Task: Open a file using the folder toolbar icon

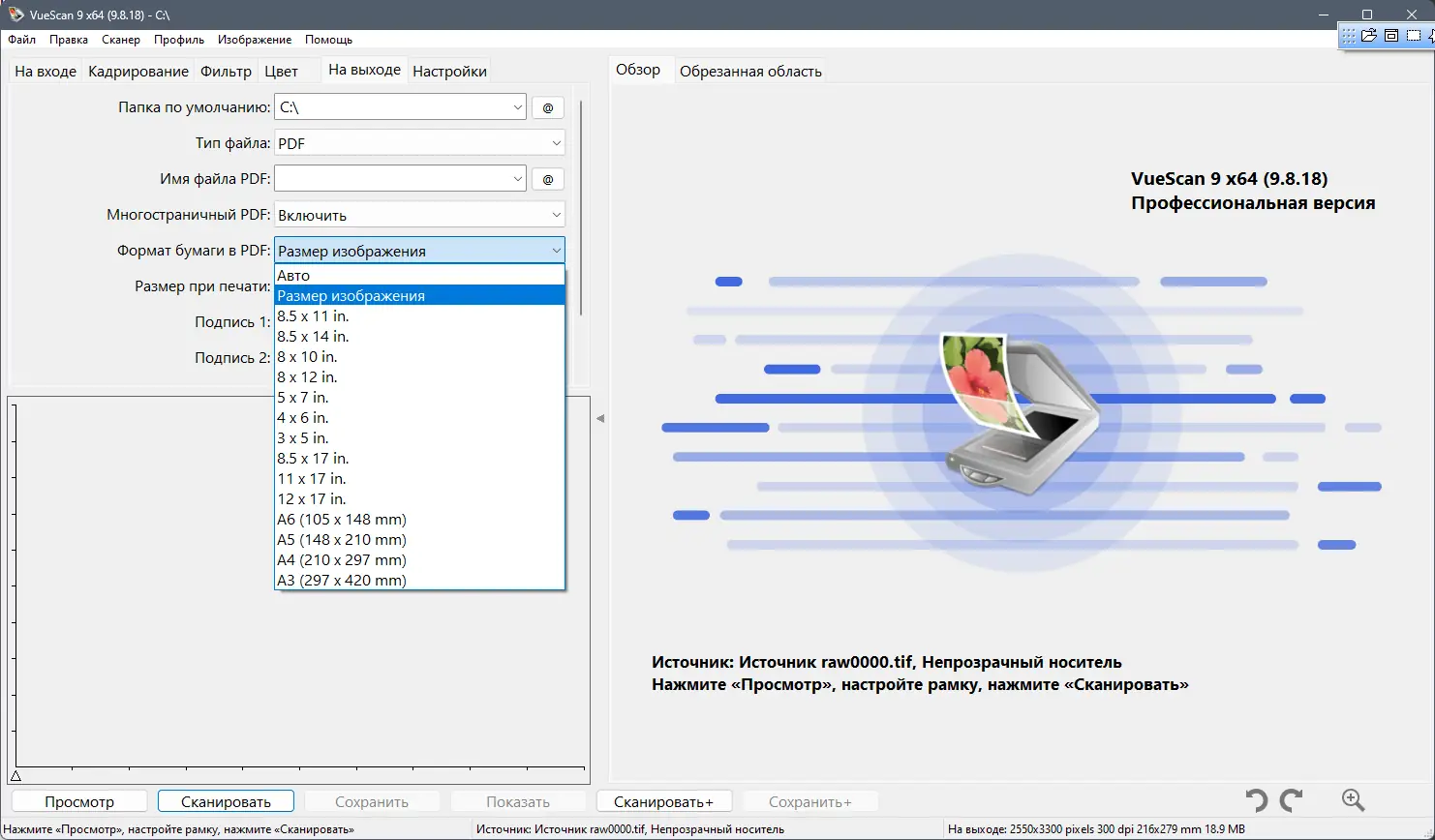Action: 1368,36
